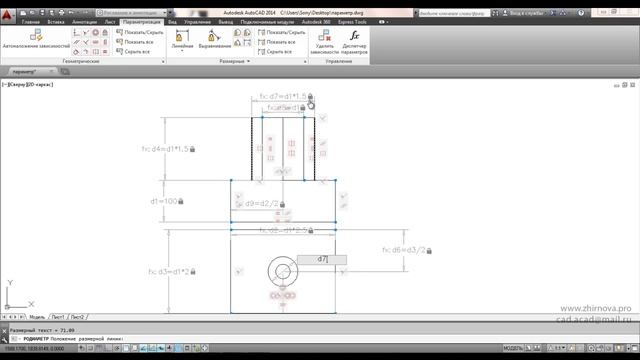Expand the dropdown arrow under Линейная
640x360 pixels.
tap(182, 51)
